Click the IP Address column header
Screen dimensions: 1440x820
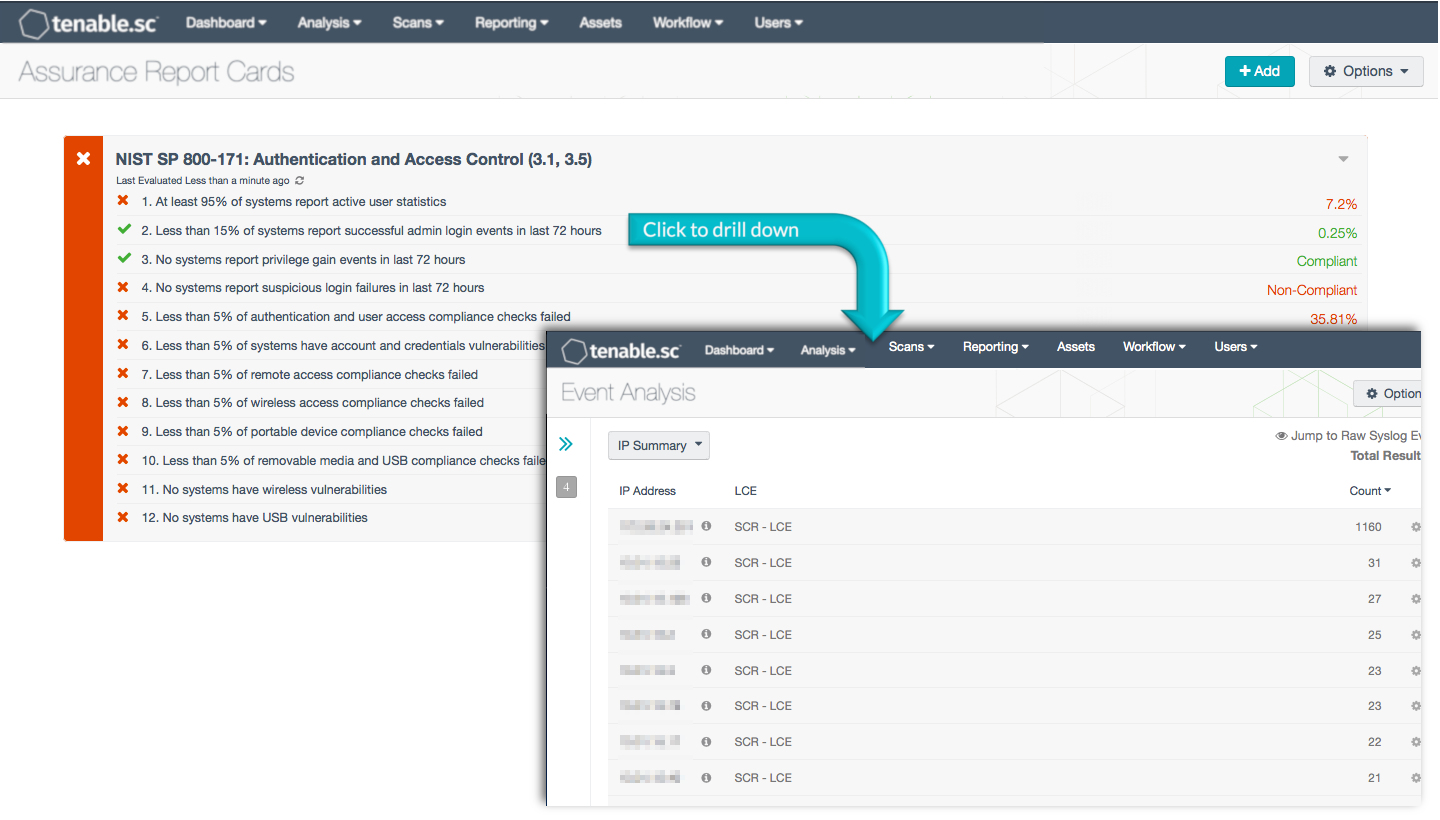click(647, 490)
